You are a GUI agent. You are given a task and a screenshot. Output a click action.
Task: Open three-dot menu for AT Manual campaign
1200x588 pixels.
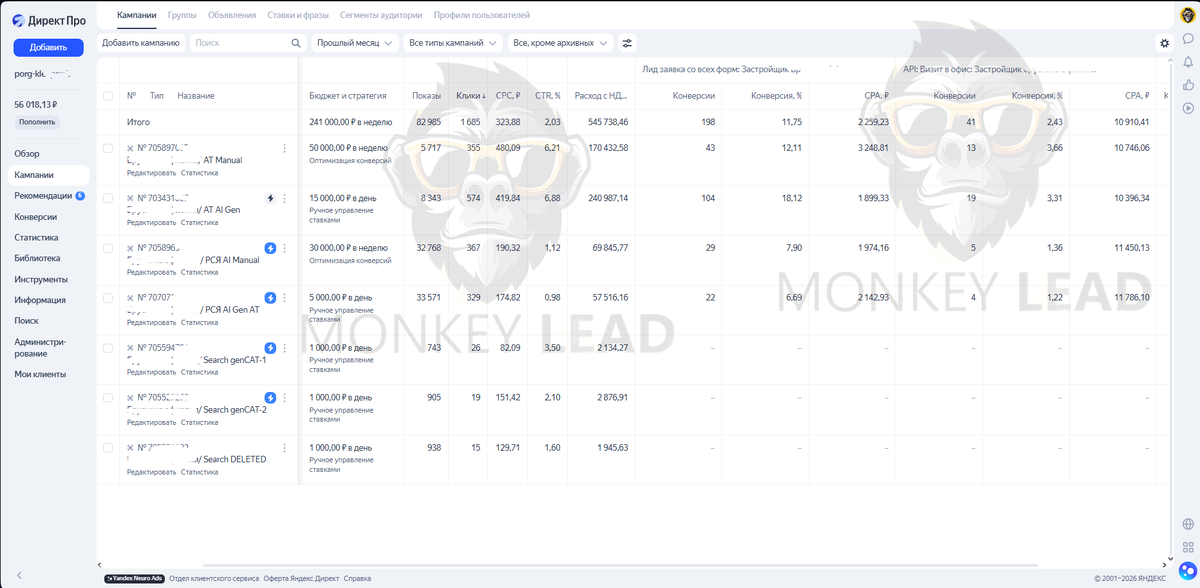click(285, 148)
